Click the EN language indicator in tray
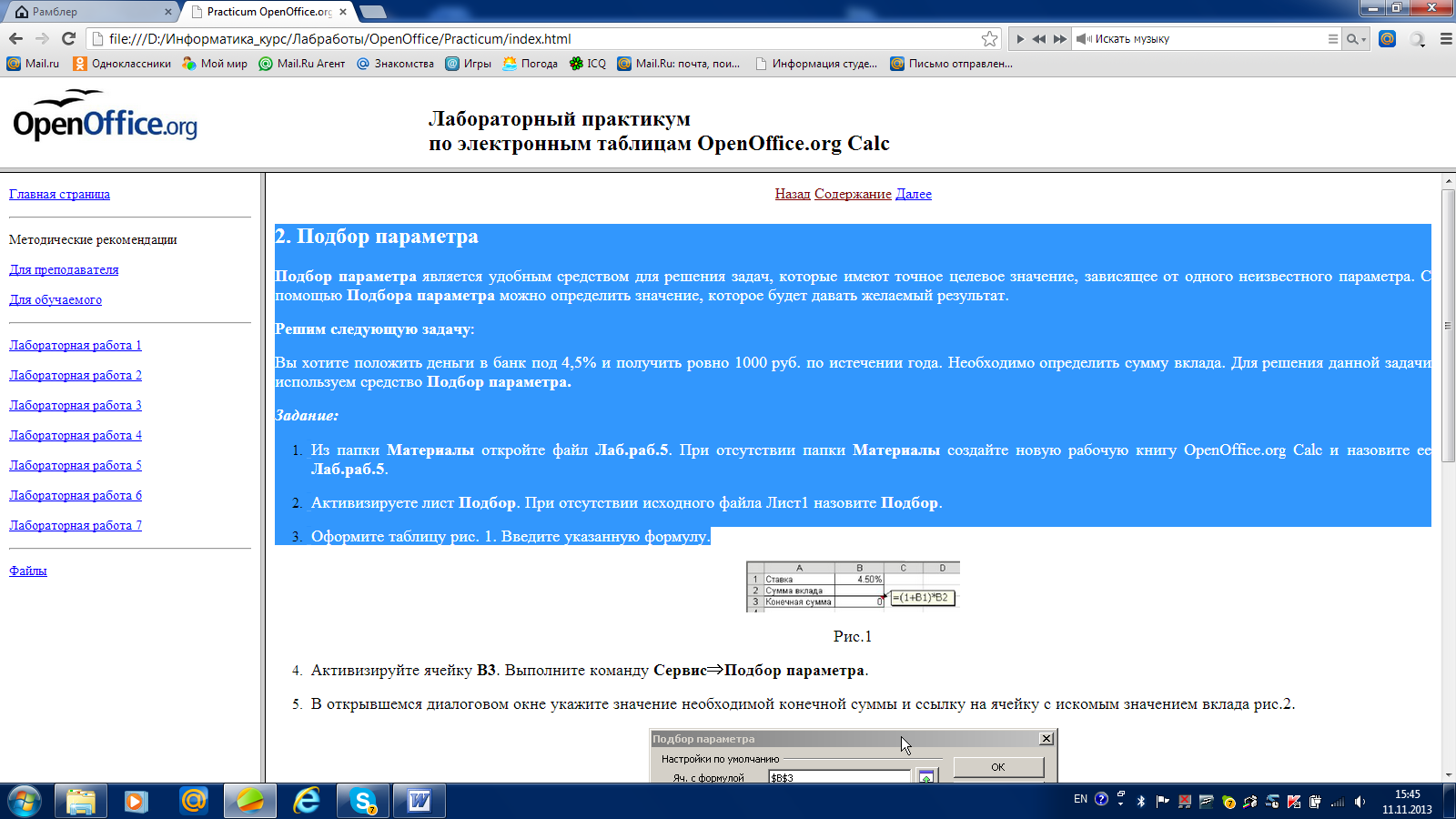 click(x=1080, y=799)
